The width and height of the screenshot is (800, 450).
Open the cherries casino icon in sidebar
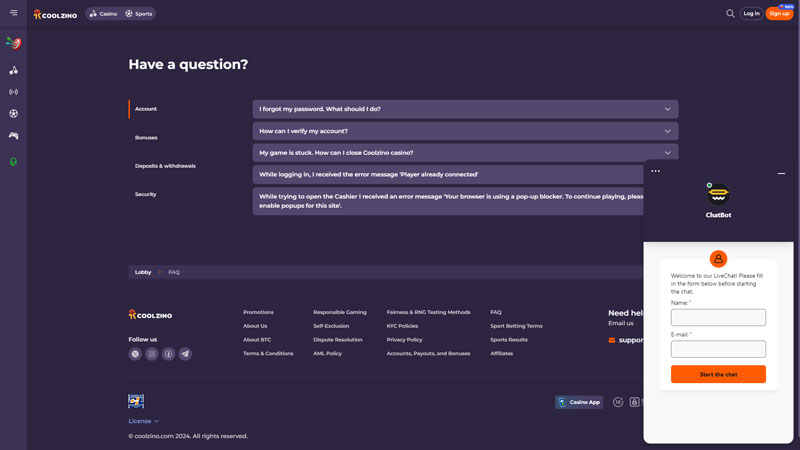pos(13,70)
